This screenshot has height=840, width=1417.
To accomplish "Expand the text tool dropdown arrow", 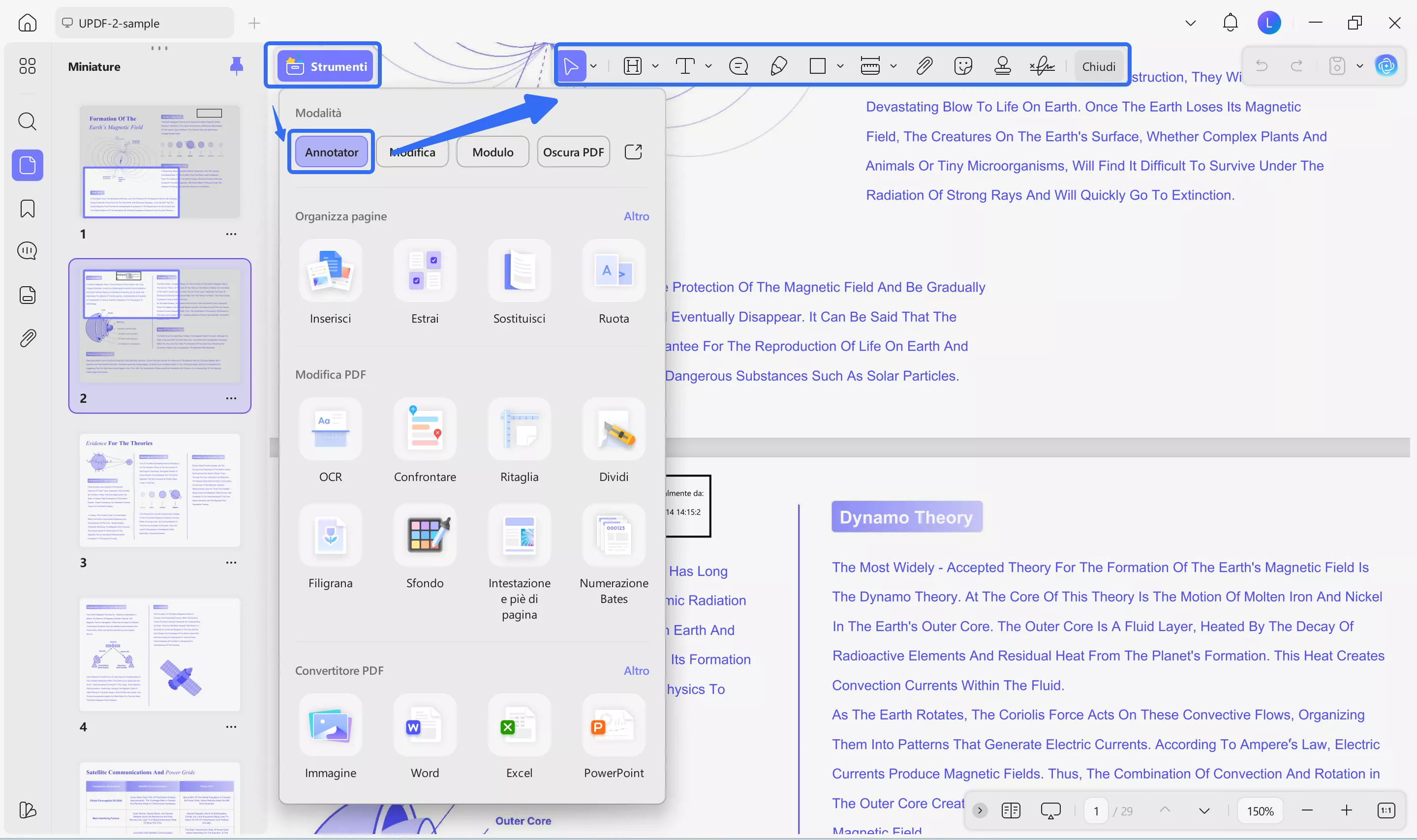I will click(708, 66).
